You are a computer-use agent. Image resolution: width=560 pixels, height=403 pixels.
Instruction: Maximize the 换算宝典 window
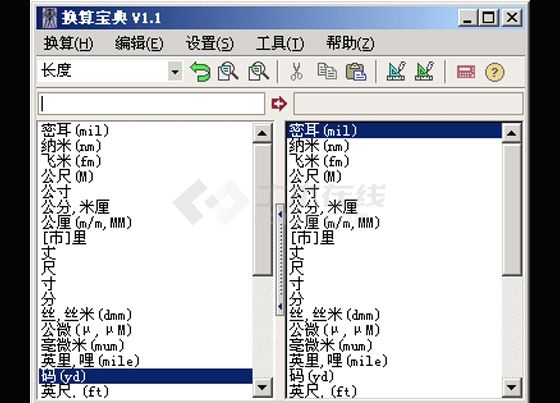pos(489,18)
